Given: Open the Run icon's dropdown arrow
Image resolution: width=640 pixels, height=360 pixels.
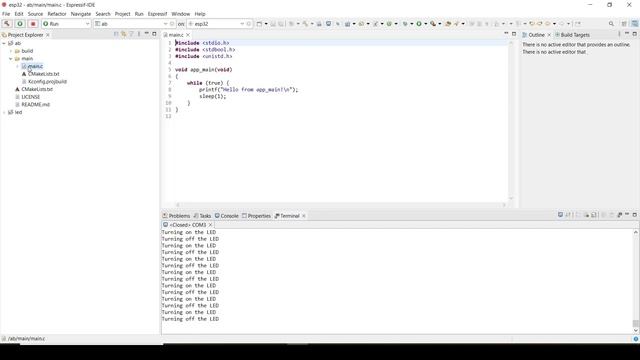Looking at the screenshot, I should [x=426, y=24].
